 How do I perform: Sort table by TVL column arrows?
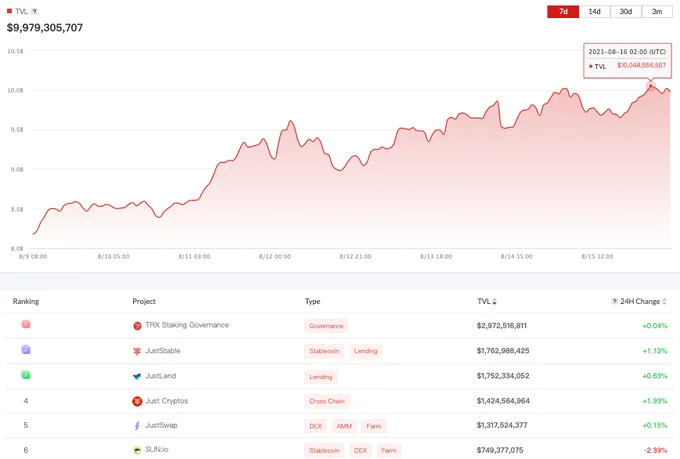pyautogui.click(x=494, y=302)
